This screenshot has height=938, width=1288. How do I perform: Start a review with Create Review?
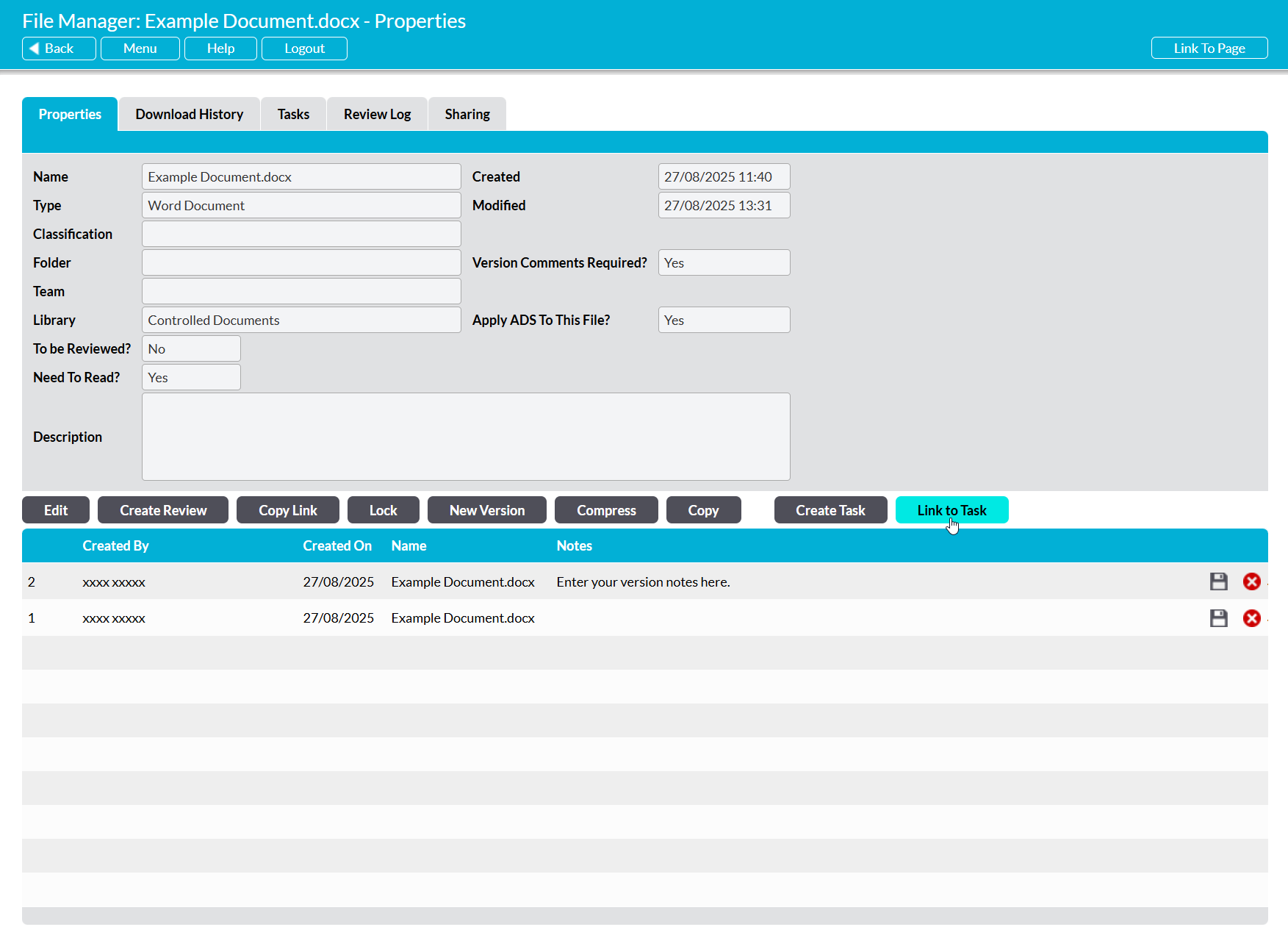163,510
